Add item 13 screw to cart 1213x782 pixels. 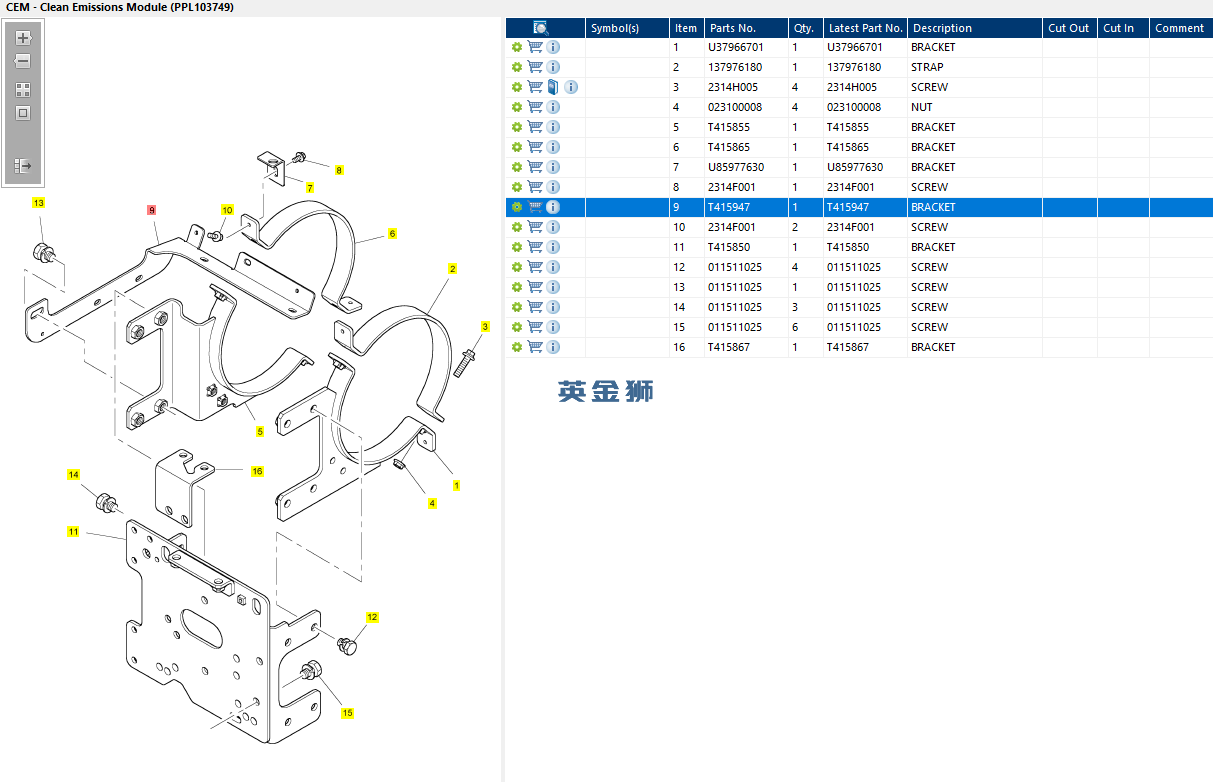535,287
